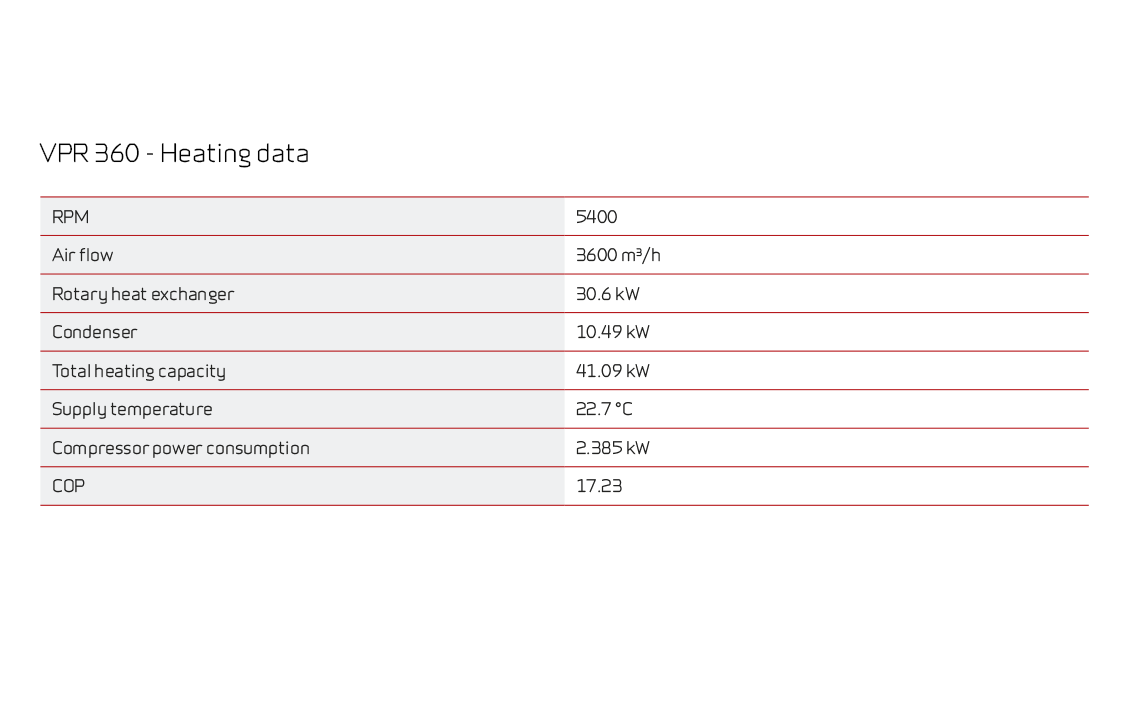Click the 3600 m³/h air flow value
This screenshot has width=1144, height=724.
click(618, 255)
